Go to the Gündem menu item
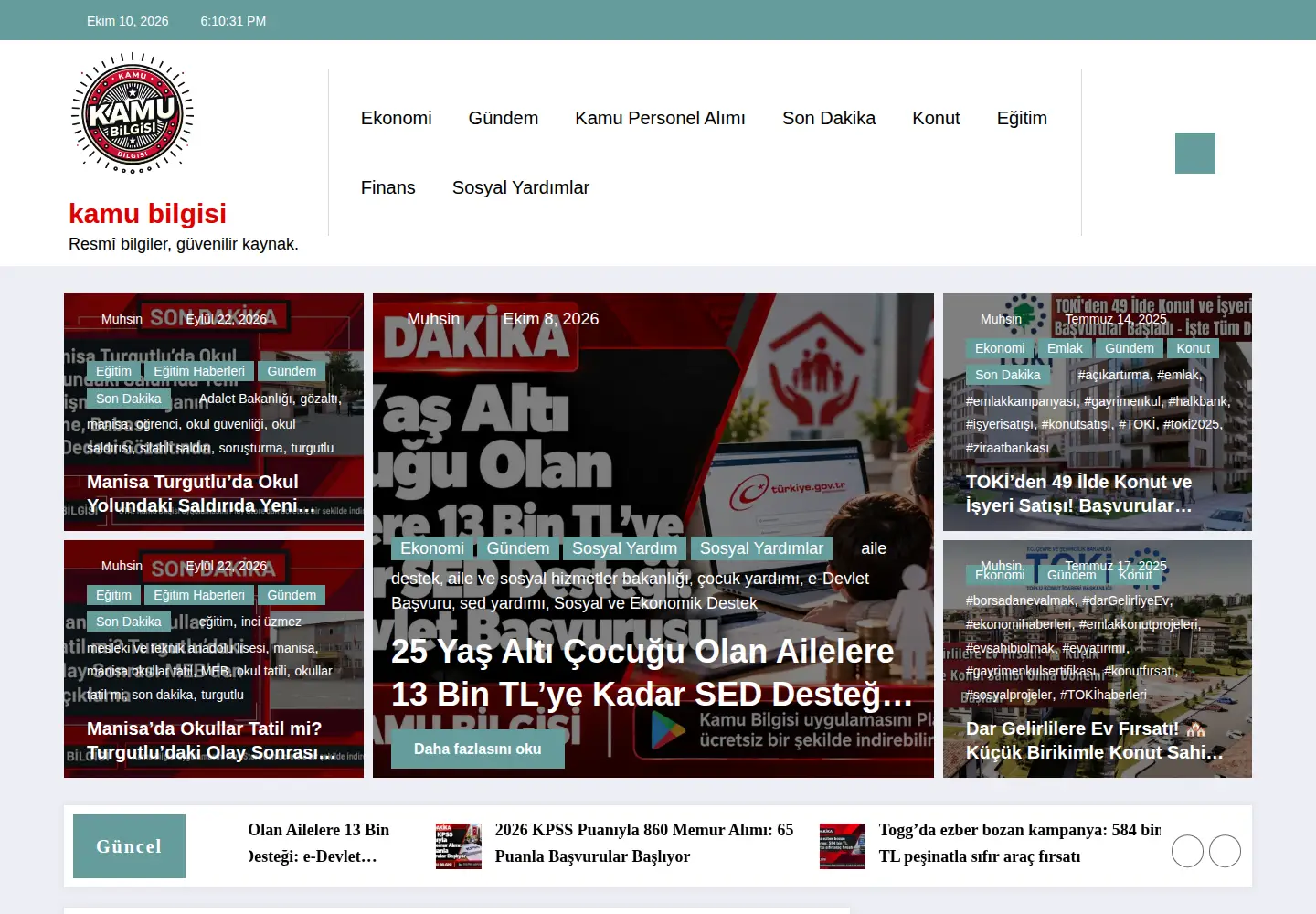Screen dimensions: 1316x914 tap(504, 118)
